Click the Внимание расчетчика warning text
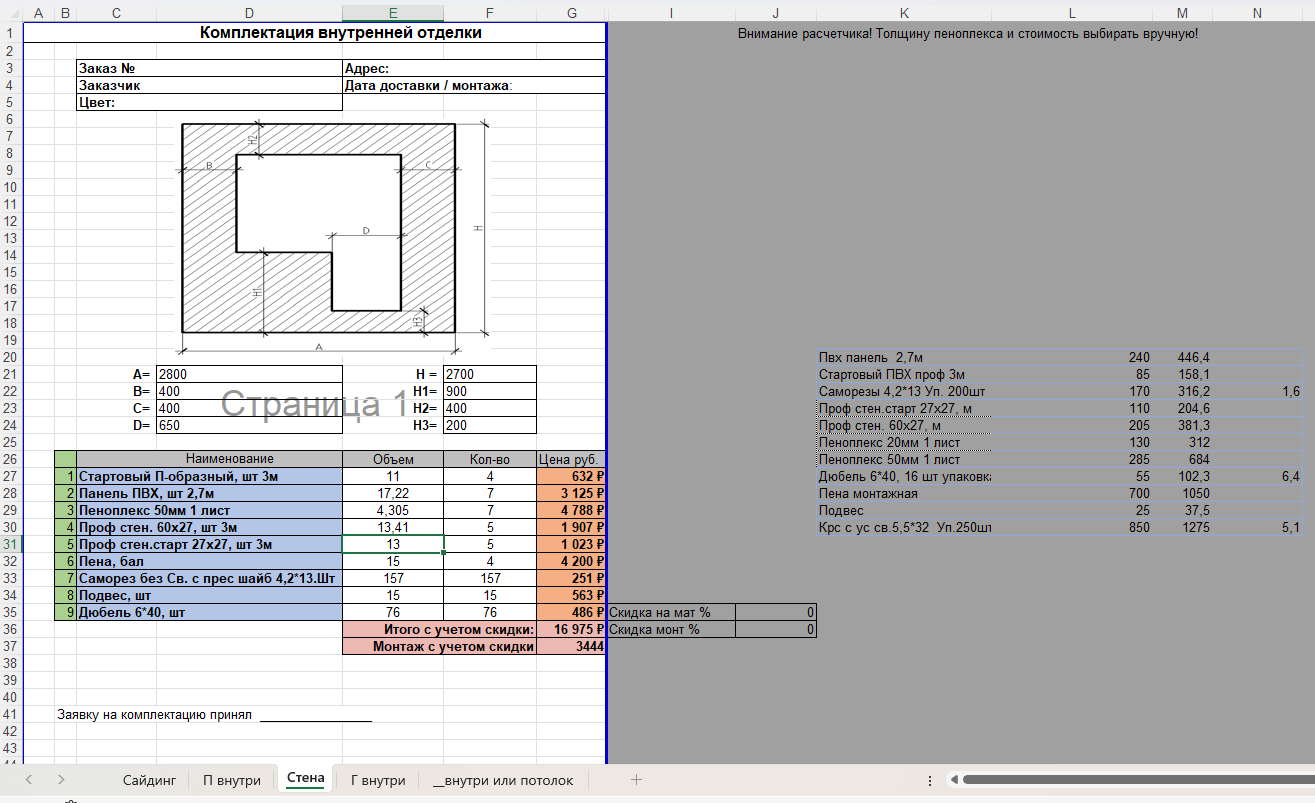 pos(967,33)
